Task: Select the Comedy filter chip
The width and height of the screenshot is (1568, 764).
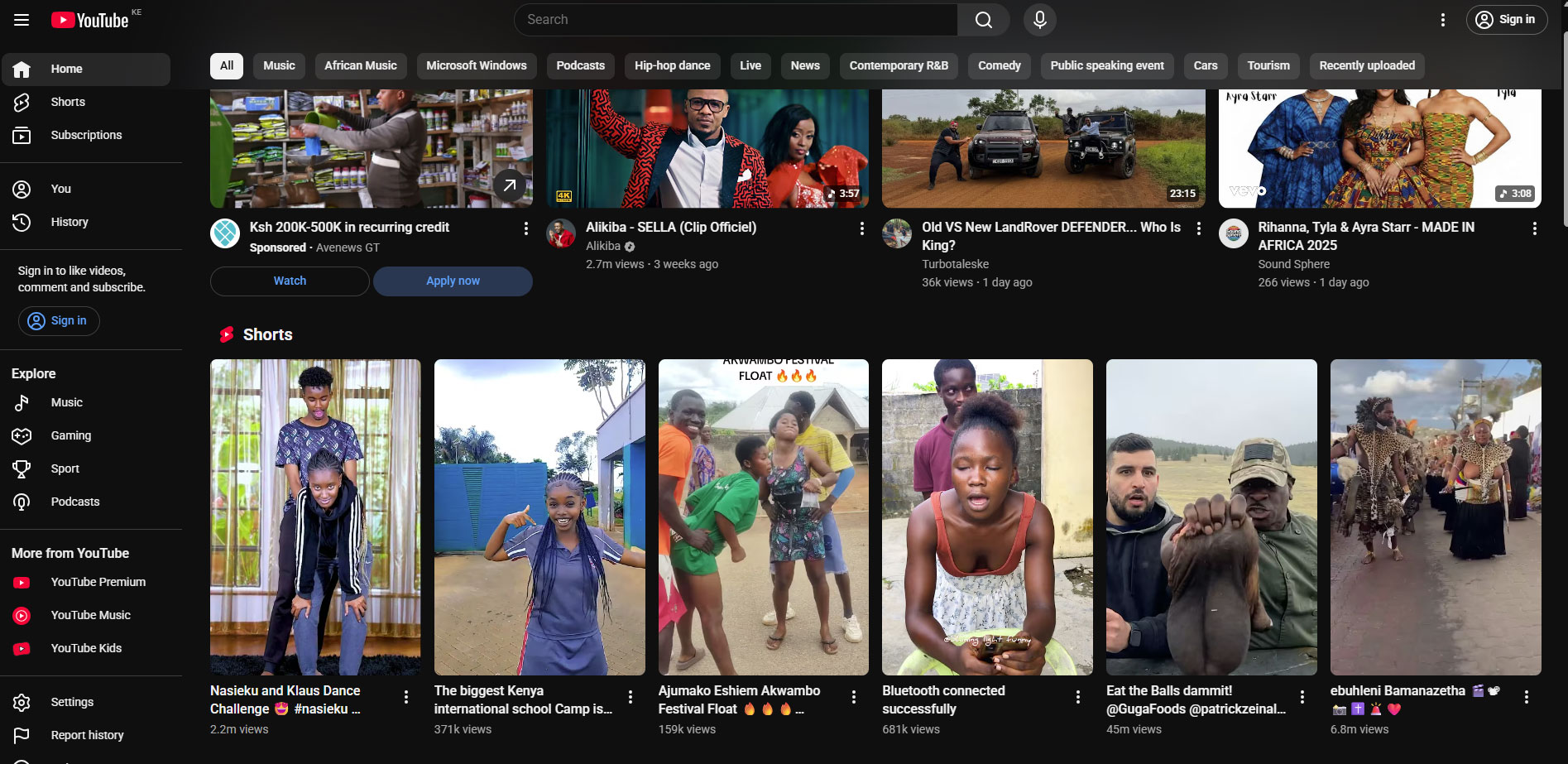Action: tap(999, 65)
